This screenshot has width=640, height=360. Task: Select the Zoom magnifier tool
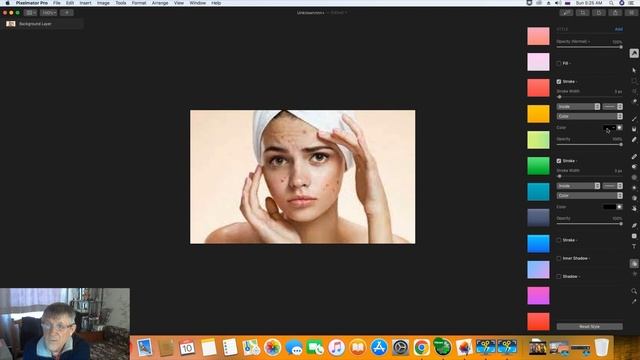point(634,291)
